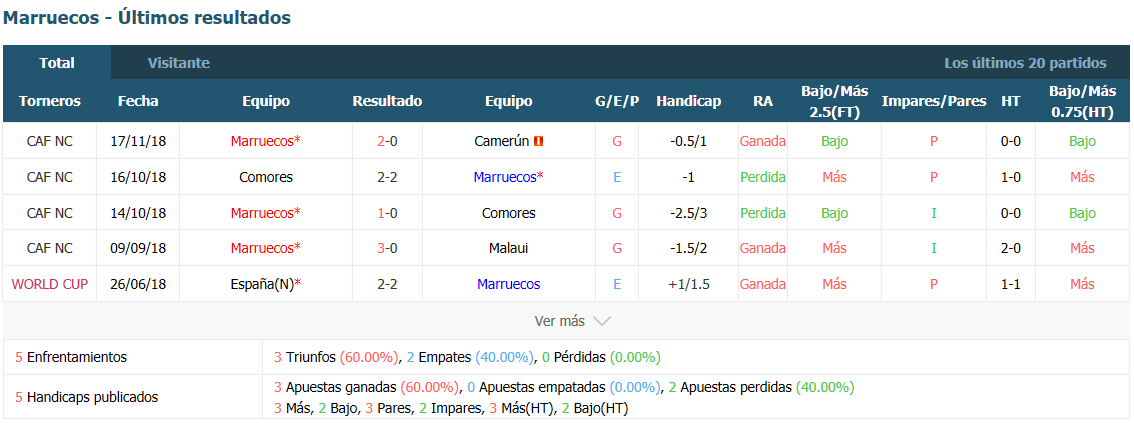Open Comores team link in 16/10/18 row
This screenshot has height=423, width=1134.
click(x=265, y=177)
